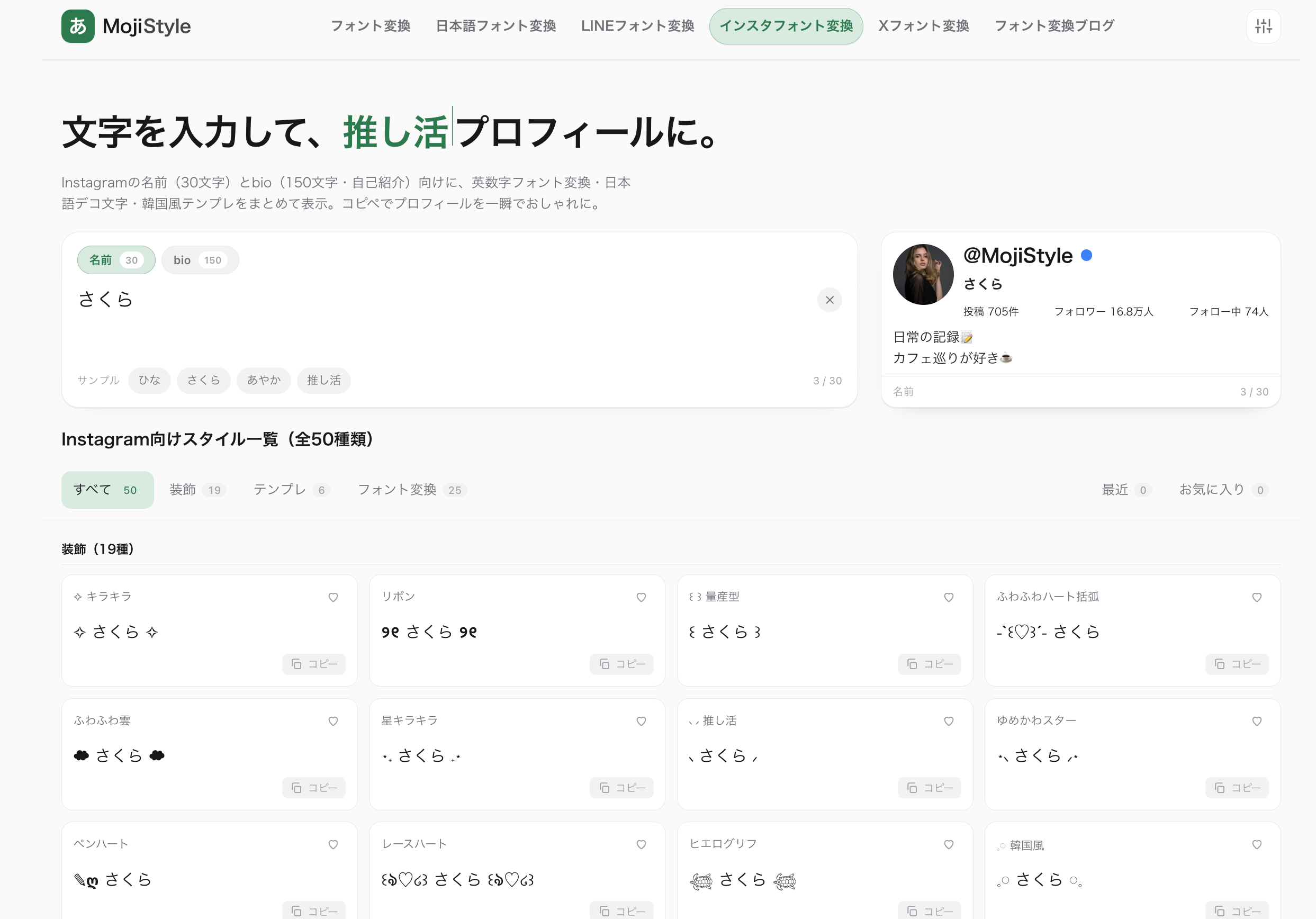The height and width of the screenshot is (919, 1316).
Task: Insert sample name さくら chip
Action: coord(203,380)
